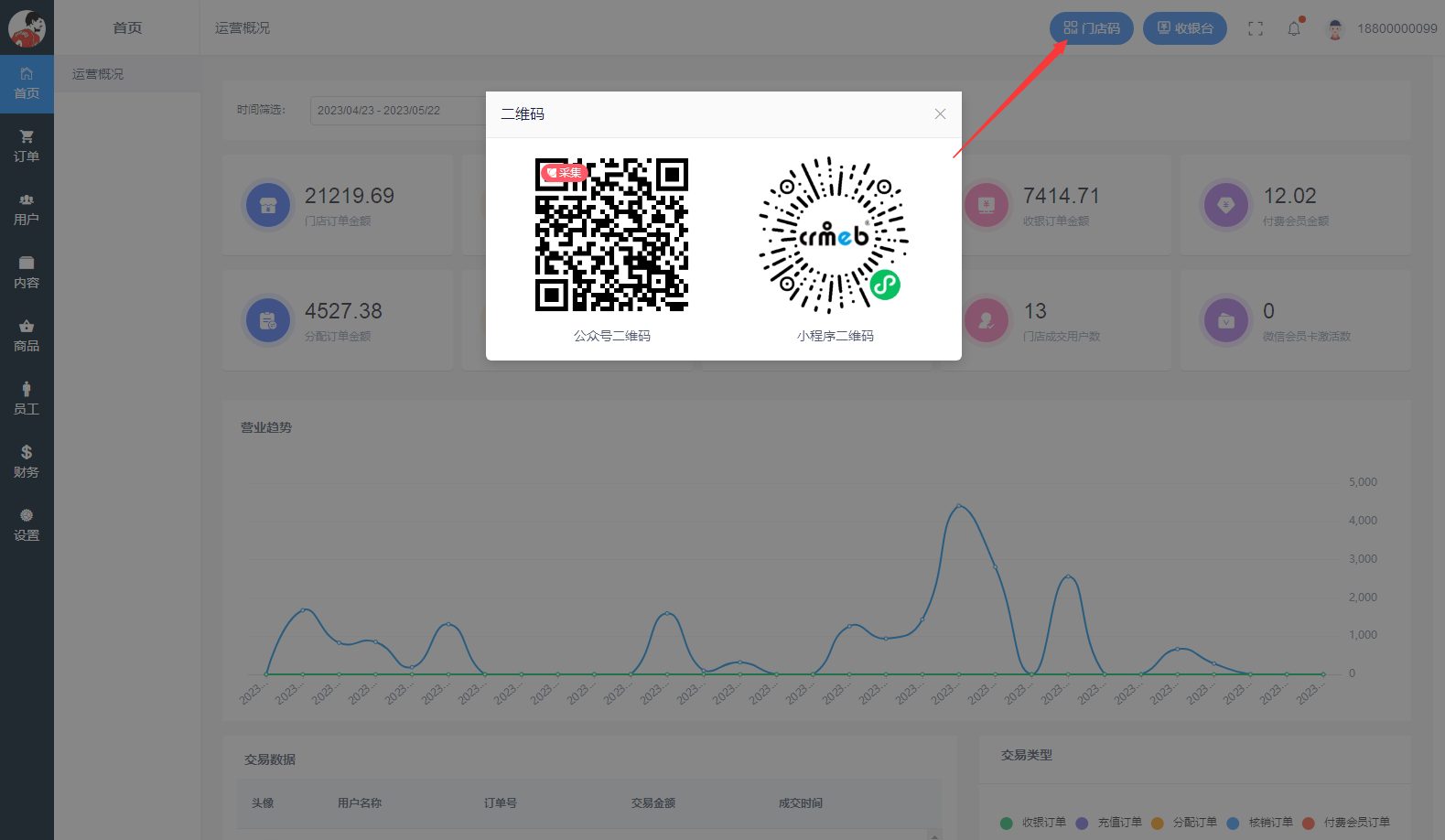Click the value 4527.38
This screenshot has width=1445, height=840.
pyautogui.click(x=343, y=311)
